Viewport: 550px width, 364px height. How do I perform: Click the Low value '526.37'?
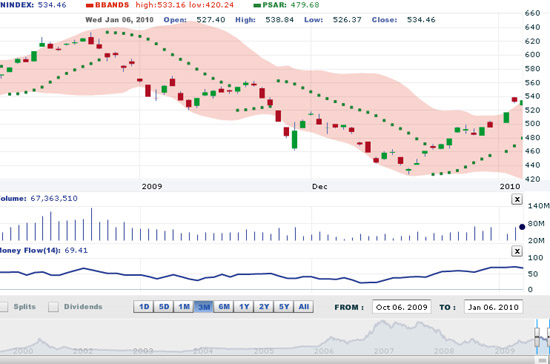pos(347,20)
